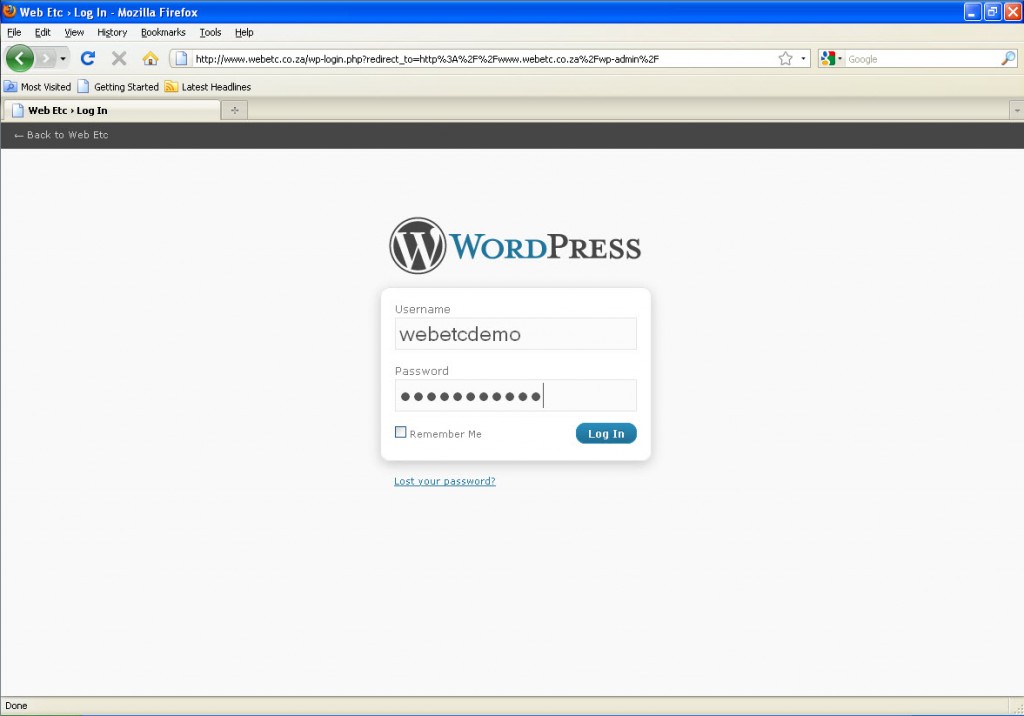Open the File menu
Viewport: 1024px width, 716px height.
pyautogui.click(x=14, y=32)
